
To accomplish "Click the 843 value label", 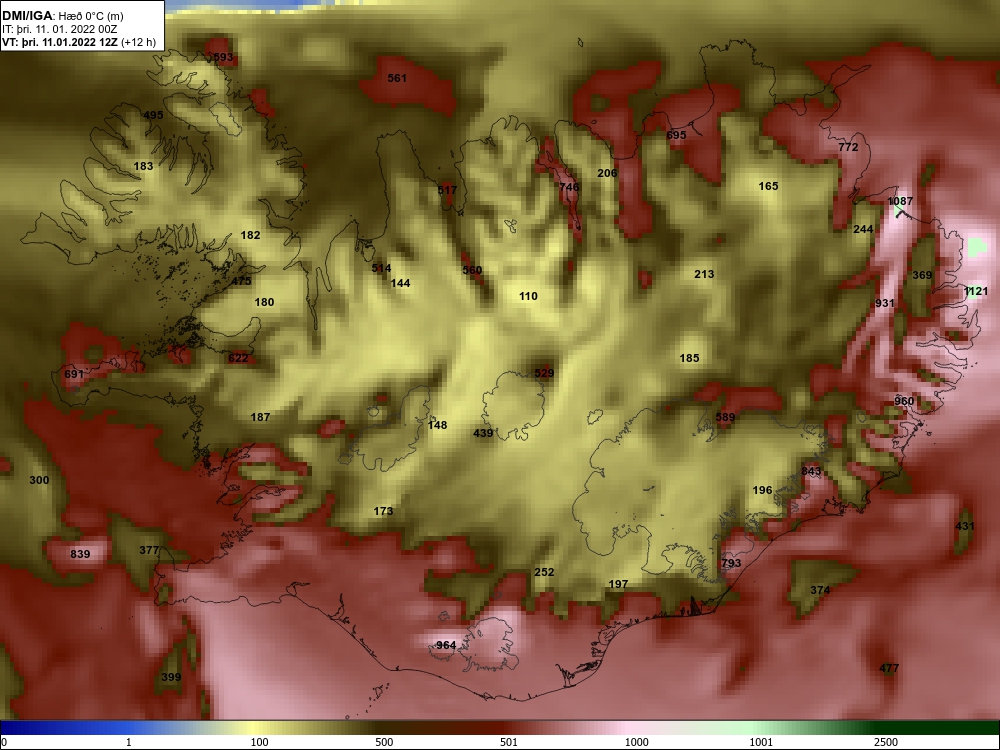I will pos(811,471).
